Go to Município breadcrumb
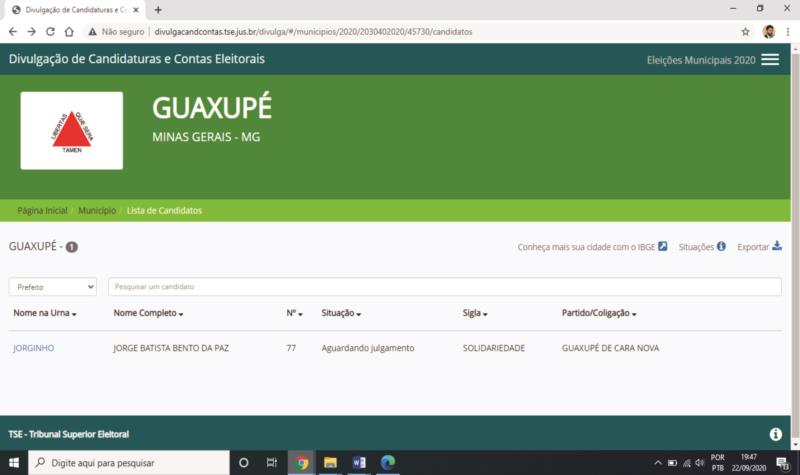Image resolution: width=800 pixels, height=475 pixels. point(97,211)
